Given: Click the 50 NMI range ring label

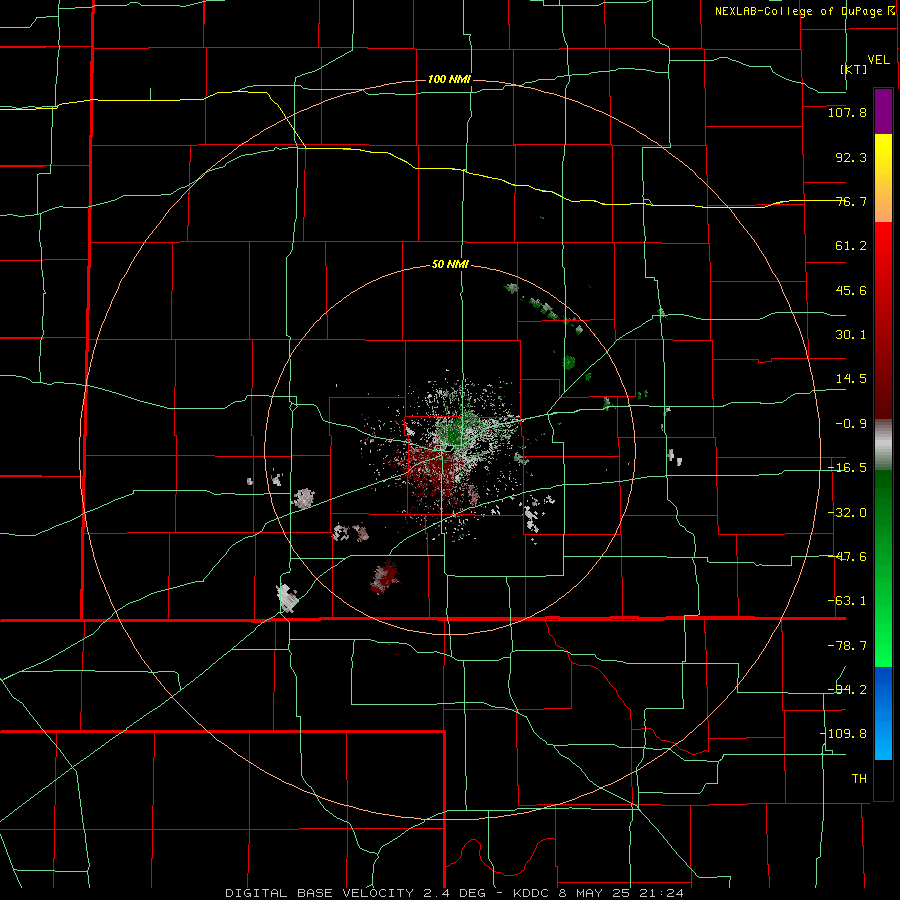Looking at the screenshot, I should [450, 264].
